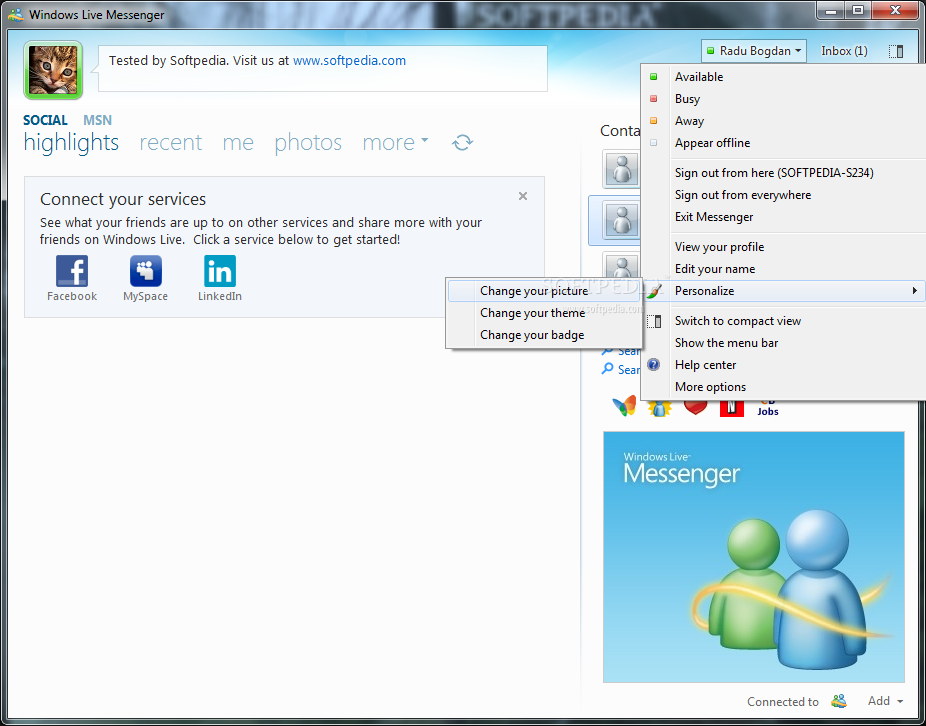
Task: Click the Connected to people icon
Action: [x=839, y=701]
